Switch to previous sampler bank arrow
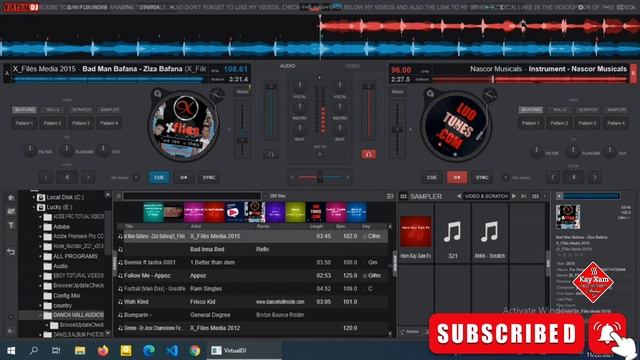The height and width of the screenshot is (360, 640). 459,196
